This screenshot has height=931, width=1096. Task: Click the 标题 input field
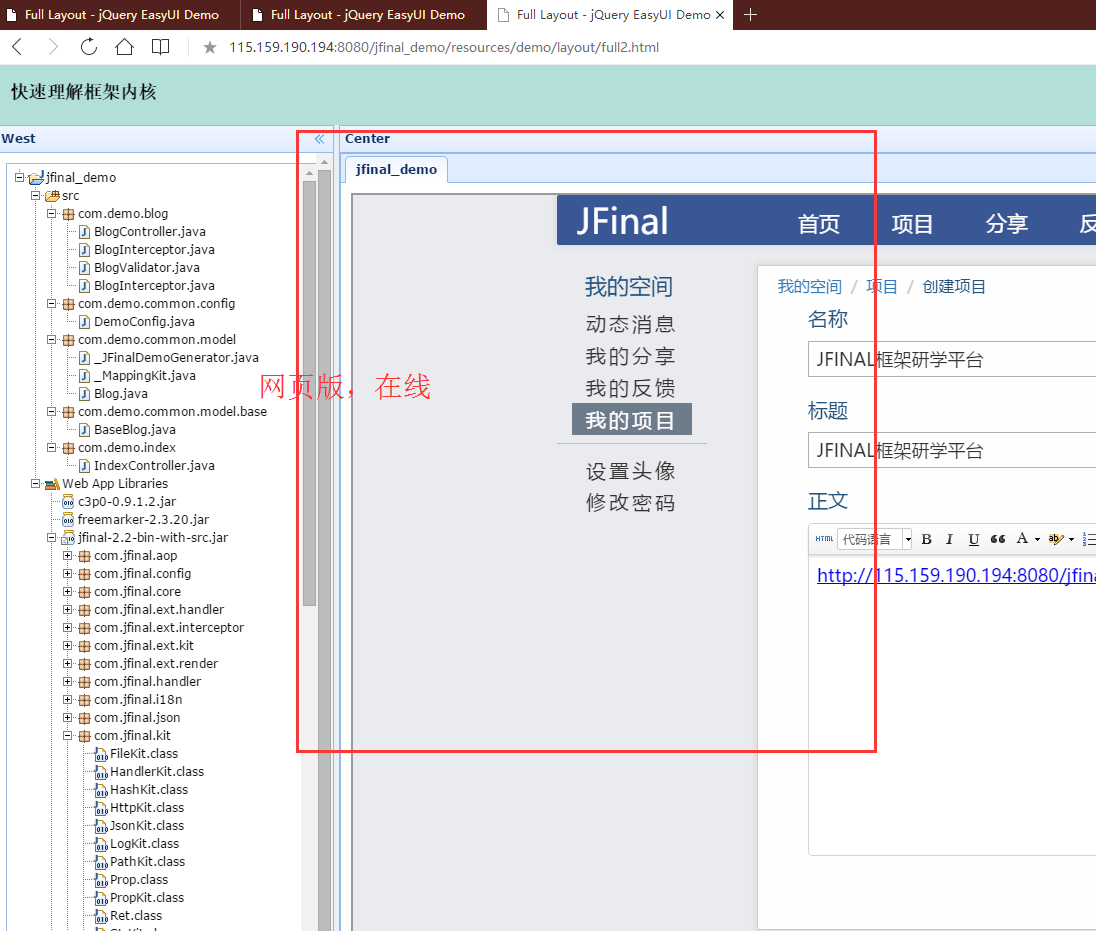tap(952, 450)
